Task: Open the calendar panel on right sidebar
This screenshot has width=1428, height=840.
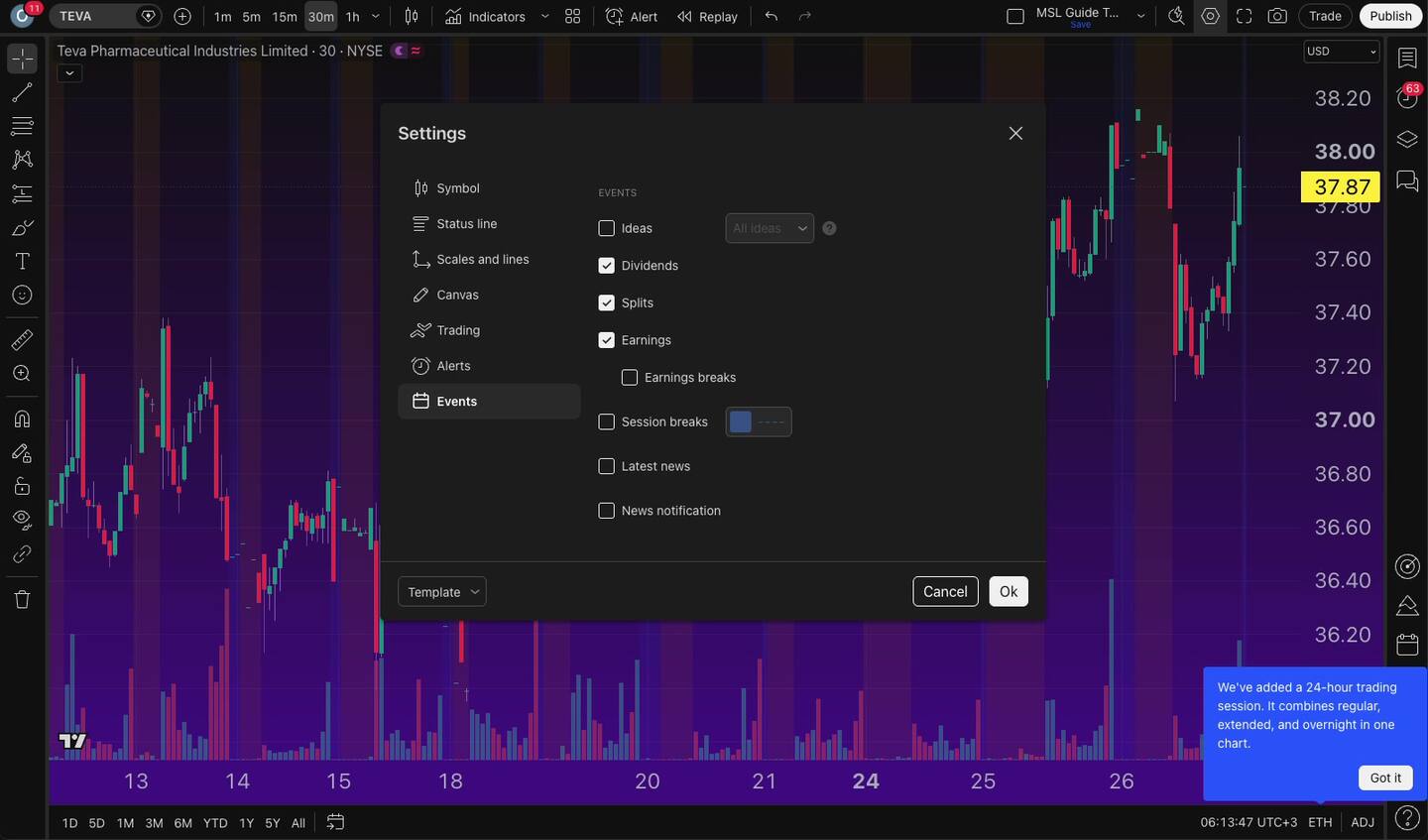Action: pos(1407,645)
